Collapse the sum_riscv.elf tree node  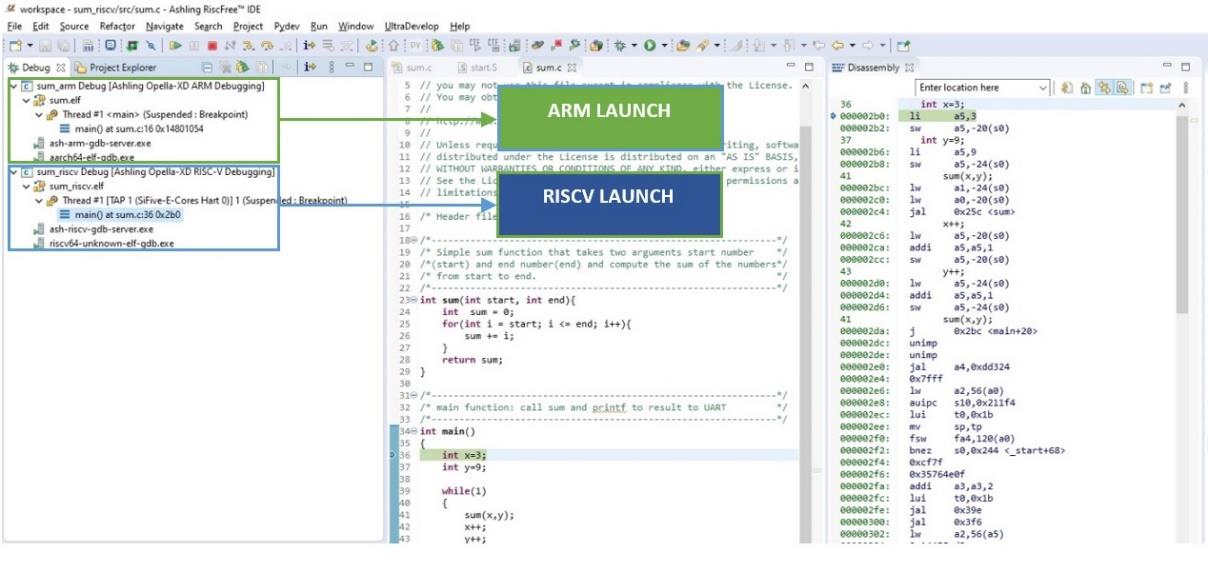(x=26, y=186)
